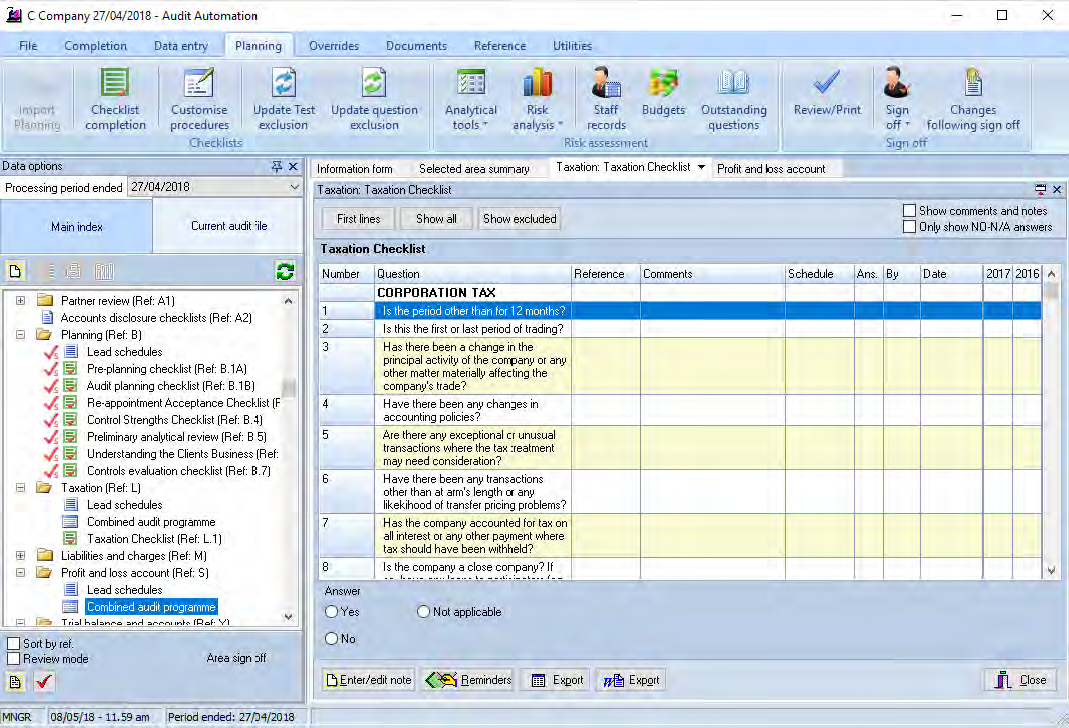1069x728 pixels.
Task: Switch to Main index tab
Action: (76, 227)
